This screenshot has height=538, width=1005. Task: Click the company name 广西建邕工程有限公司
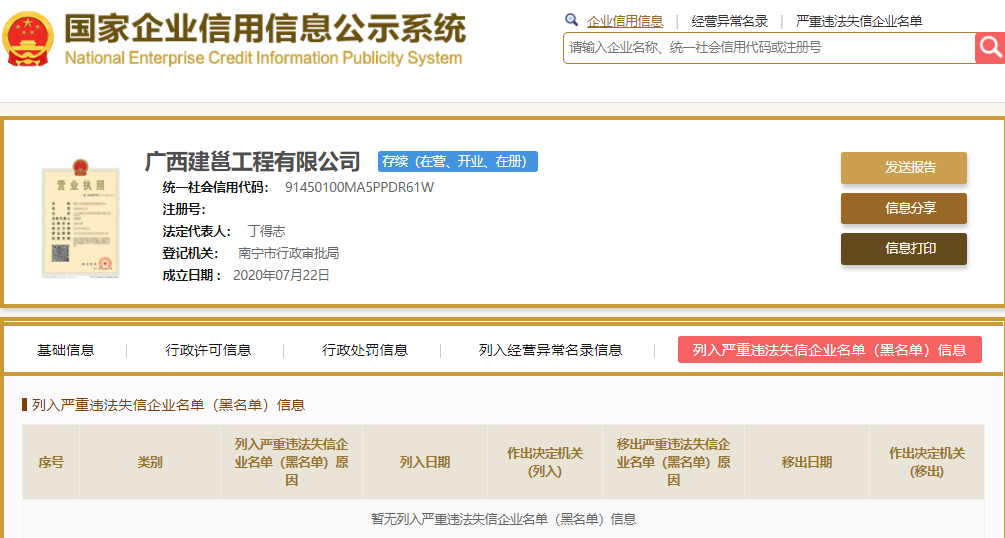pyautogui.click(x=252, y=161)
